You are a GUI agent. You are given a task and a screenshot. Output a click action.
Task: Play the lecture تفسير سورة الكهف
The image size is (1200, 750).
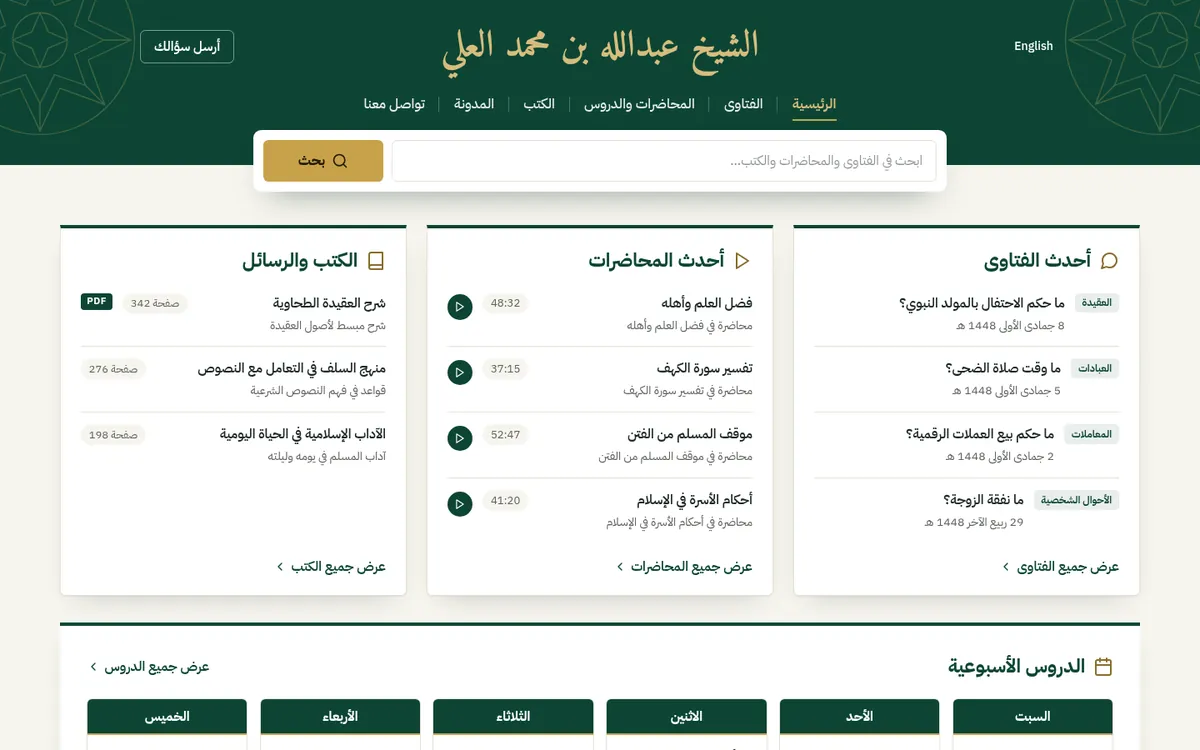(x=460, y=372)
